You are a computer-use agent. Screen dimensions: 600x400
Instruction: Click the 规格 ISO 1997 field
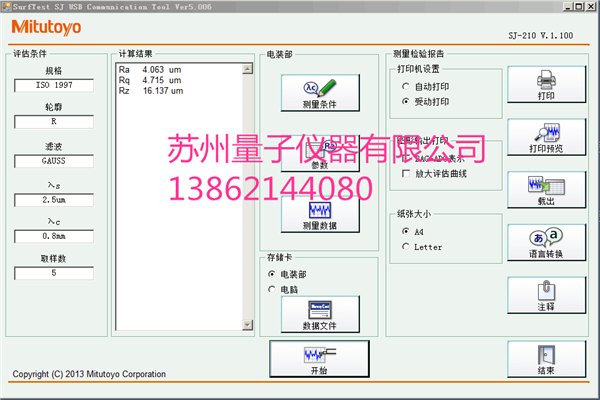(x=54, y=85)
